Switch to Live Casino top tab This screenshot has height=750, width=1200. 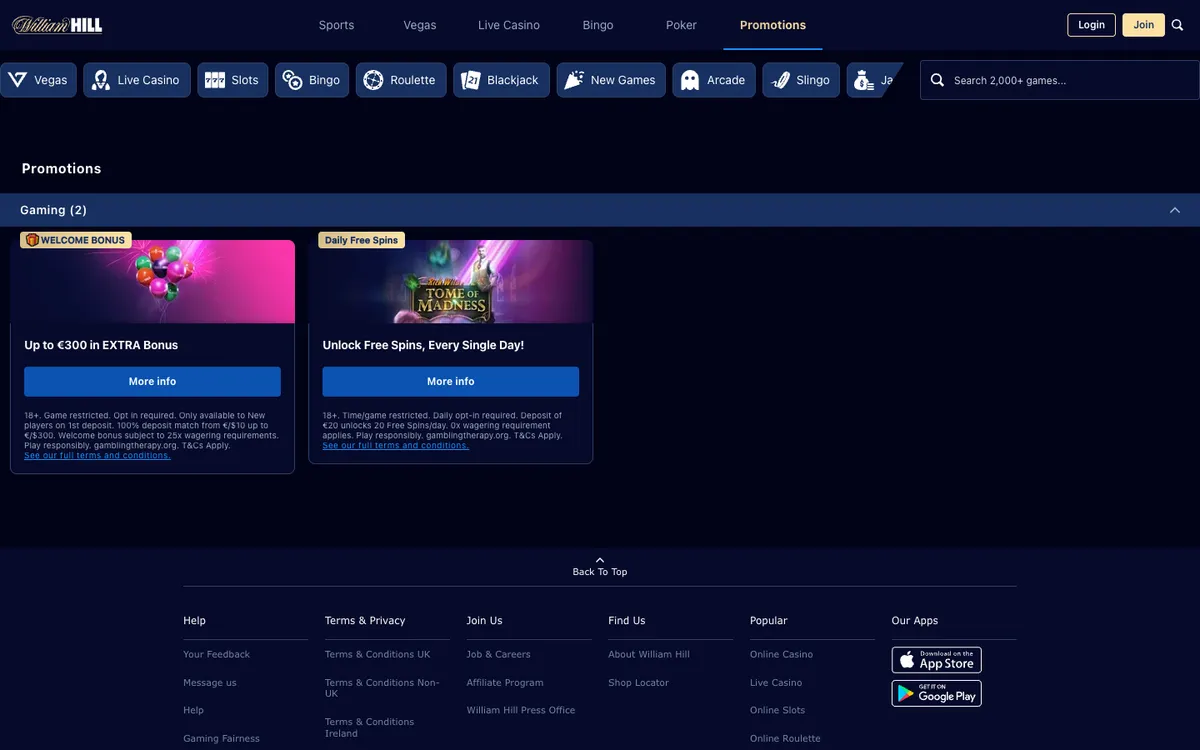pos(509,25)
